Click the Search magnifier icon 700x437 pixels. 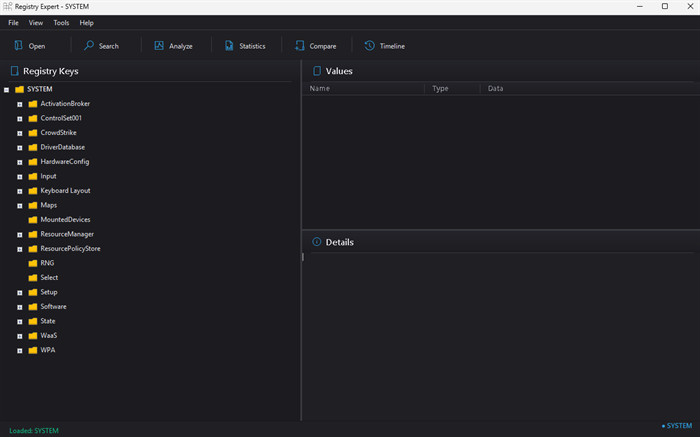(x=89, y=46)
